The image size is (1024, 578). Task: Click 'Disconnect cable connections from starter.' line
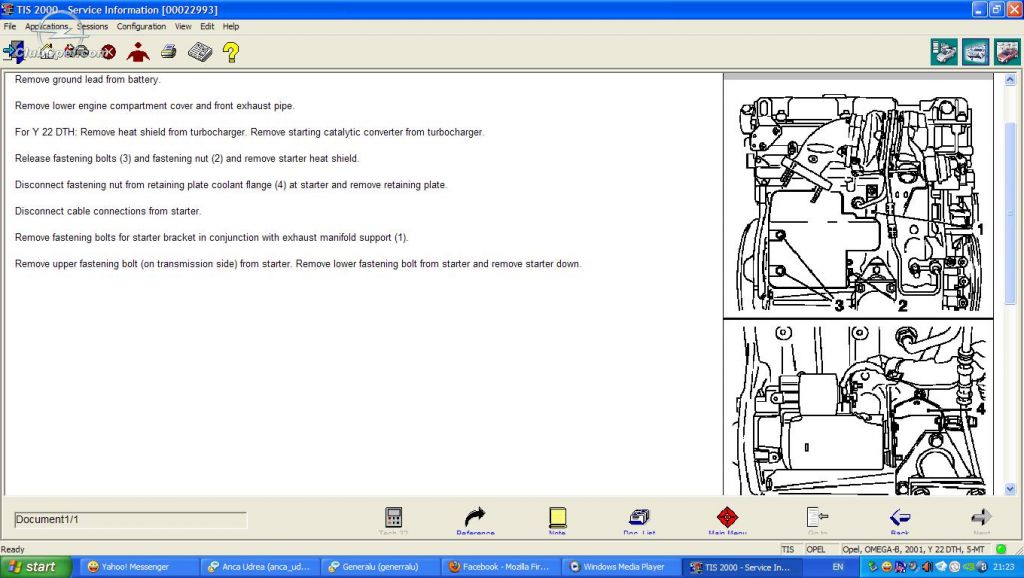click(x=108, y=211)
